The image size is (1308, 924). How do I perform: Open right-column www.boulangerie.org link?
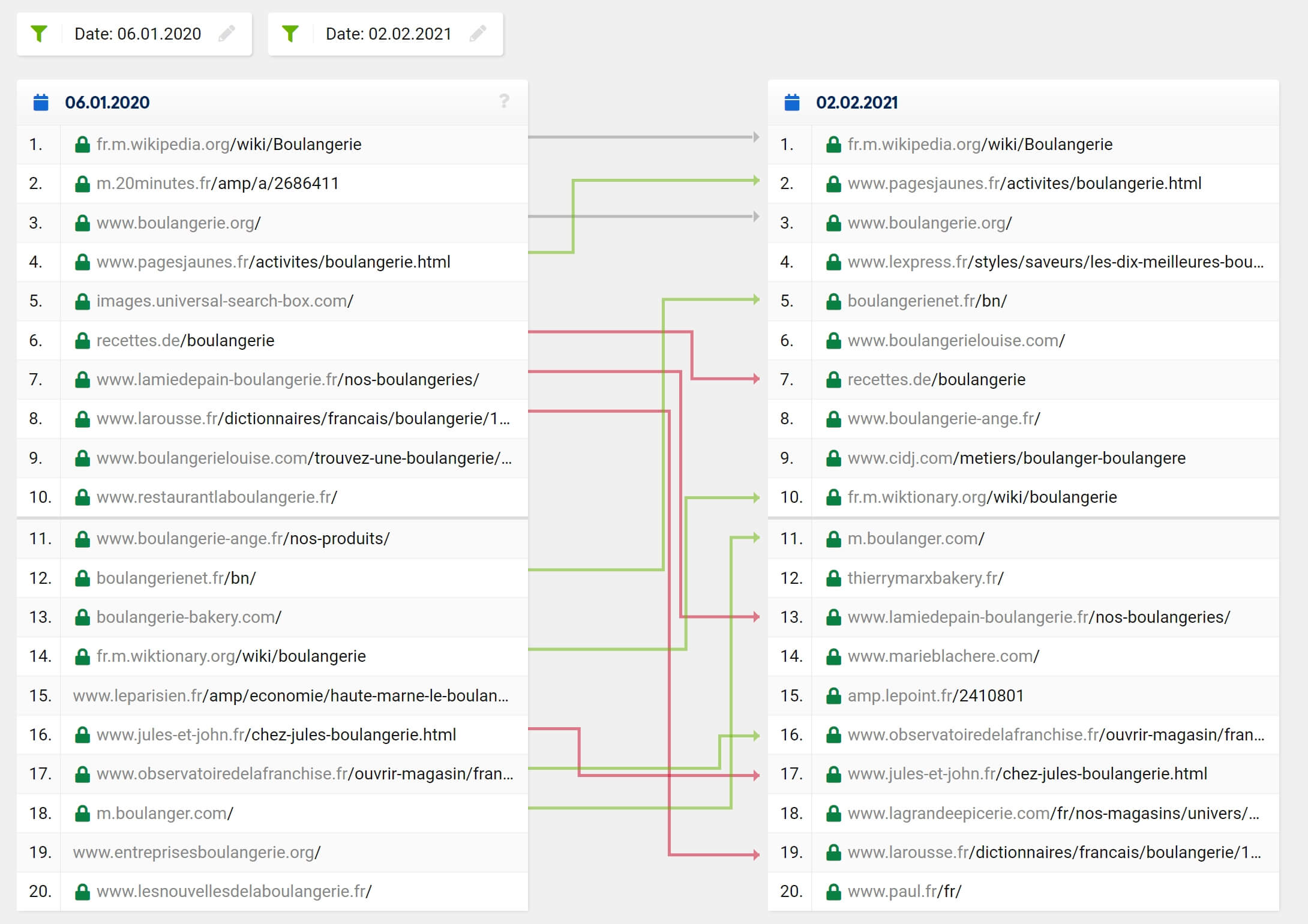(x=929, y=223)
